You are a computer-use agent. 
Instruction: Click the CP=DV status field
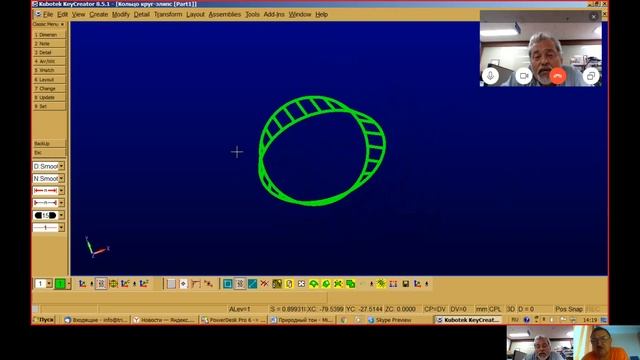point(435,309)
